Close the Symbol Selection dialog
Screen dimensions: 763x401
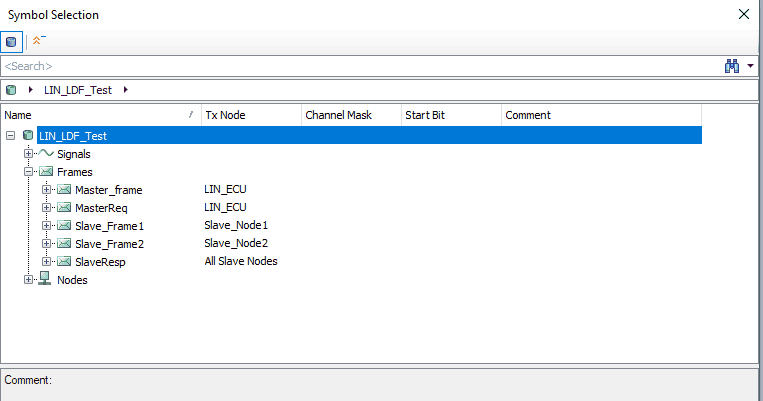tap(744, 14)
